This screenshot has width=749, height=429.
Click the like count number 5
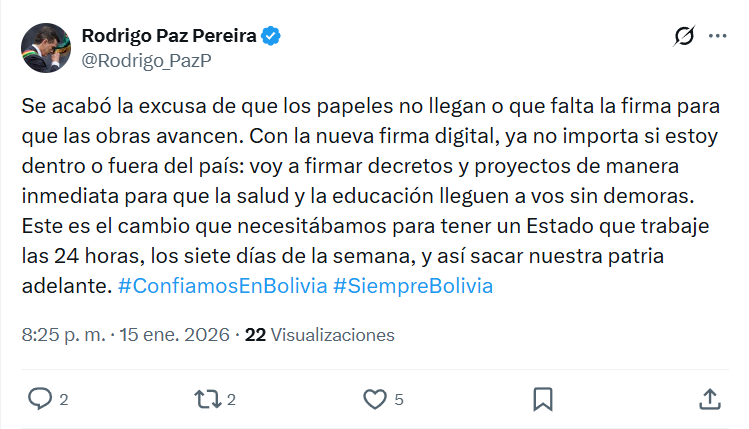(x=399, y=400)
